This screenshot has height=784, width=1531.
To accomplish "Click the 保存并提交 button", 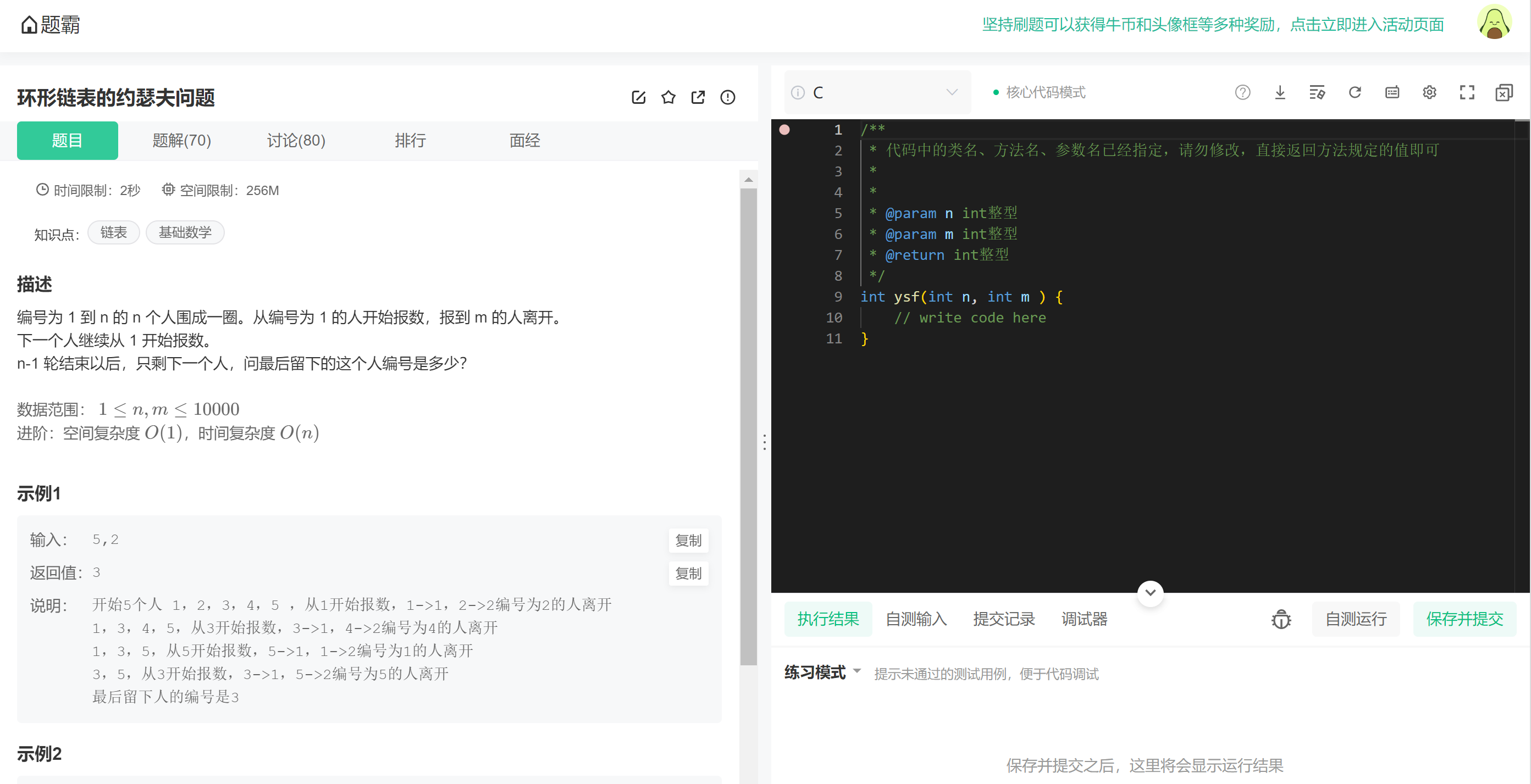I will click(1464, 619).
